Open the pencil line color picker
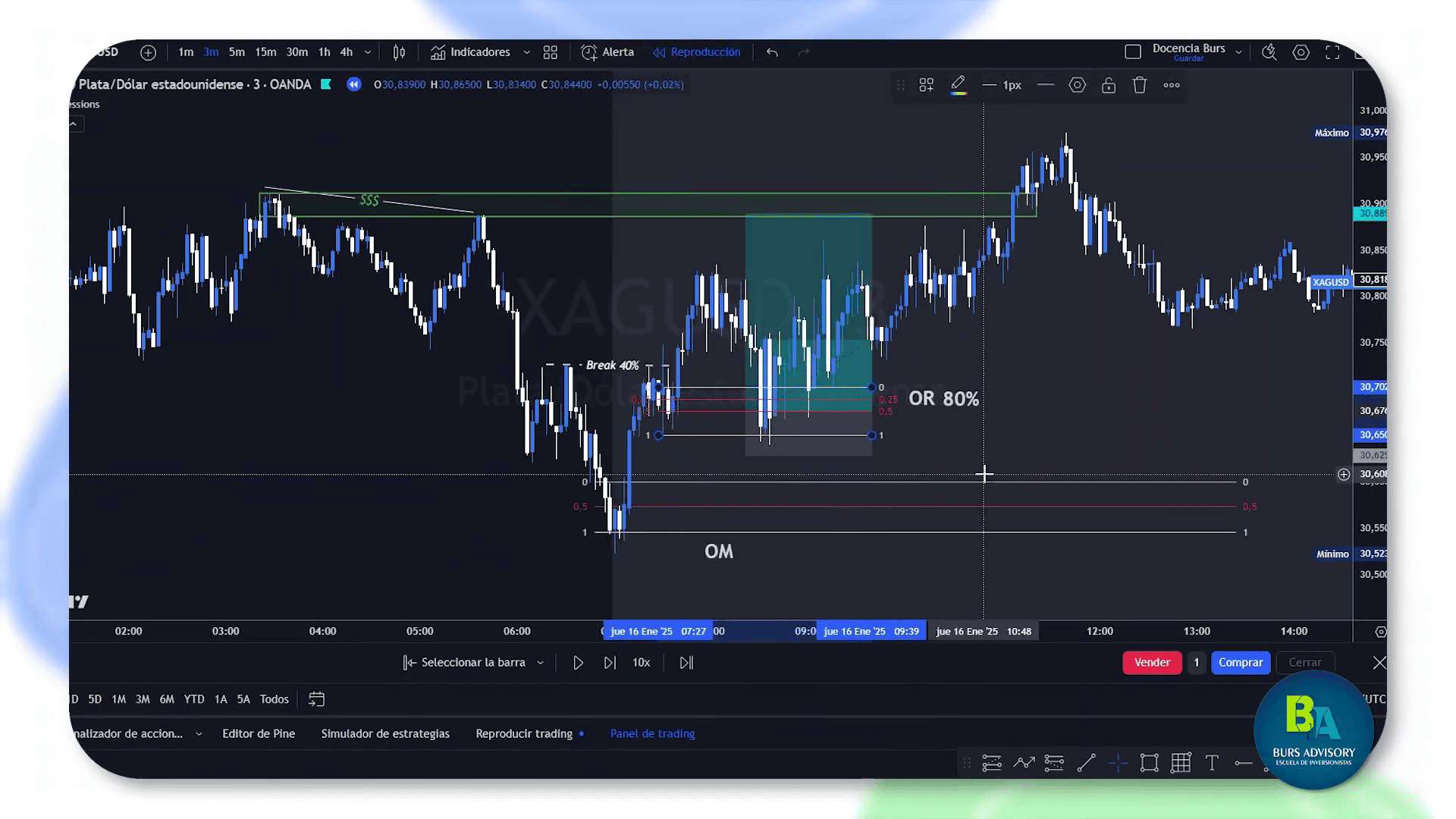 (958, 85)
